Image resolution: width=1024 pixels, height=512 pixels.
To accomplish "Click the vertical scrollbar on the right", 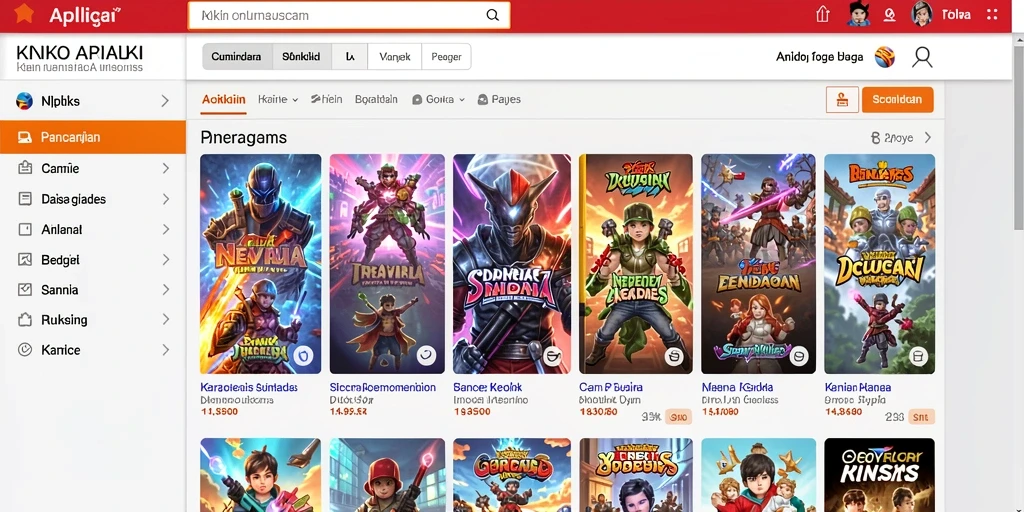I will (x=1018, y=131).
